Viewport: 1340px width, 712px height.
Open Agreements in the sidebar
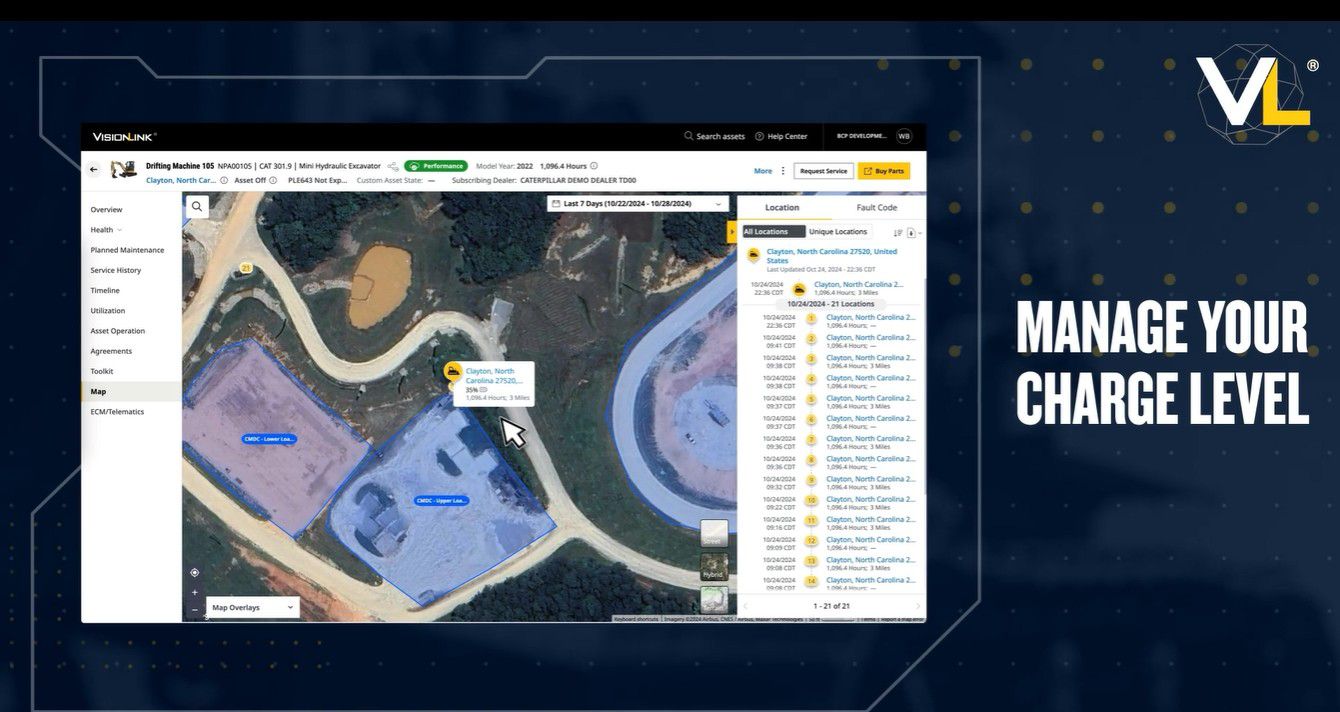[x=111, y=351]
